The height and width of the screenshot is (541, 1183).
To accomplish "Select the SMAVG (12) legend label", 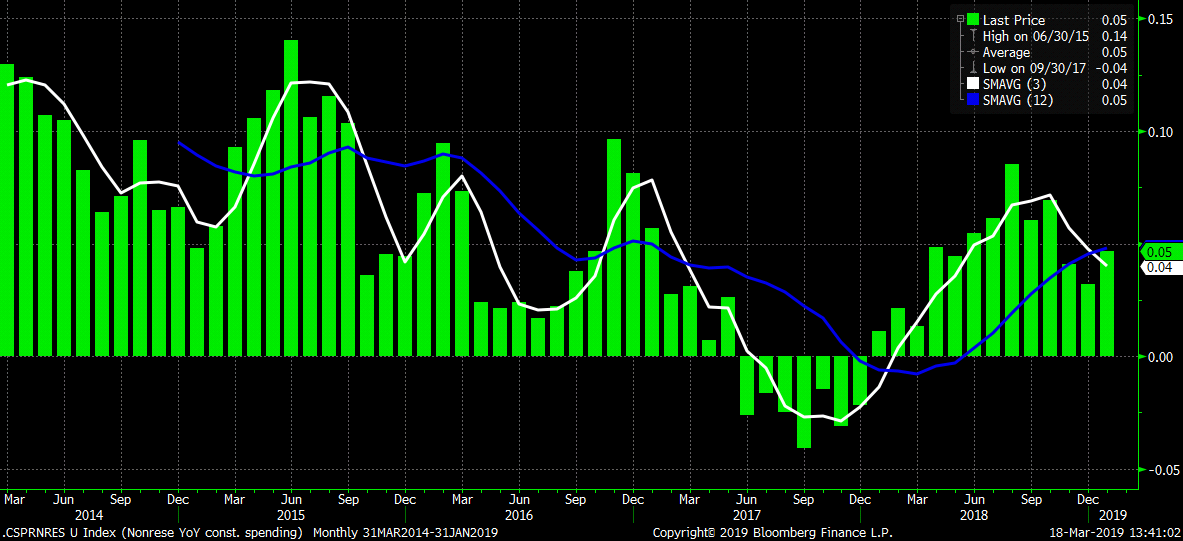I will [1018, 100].
